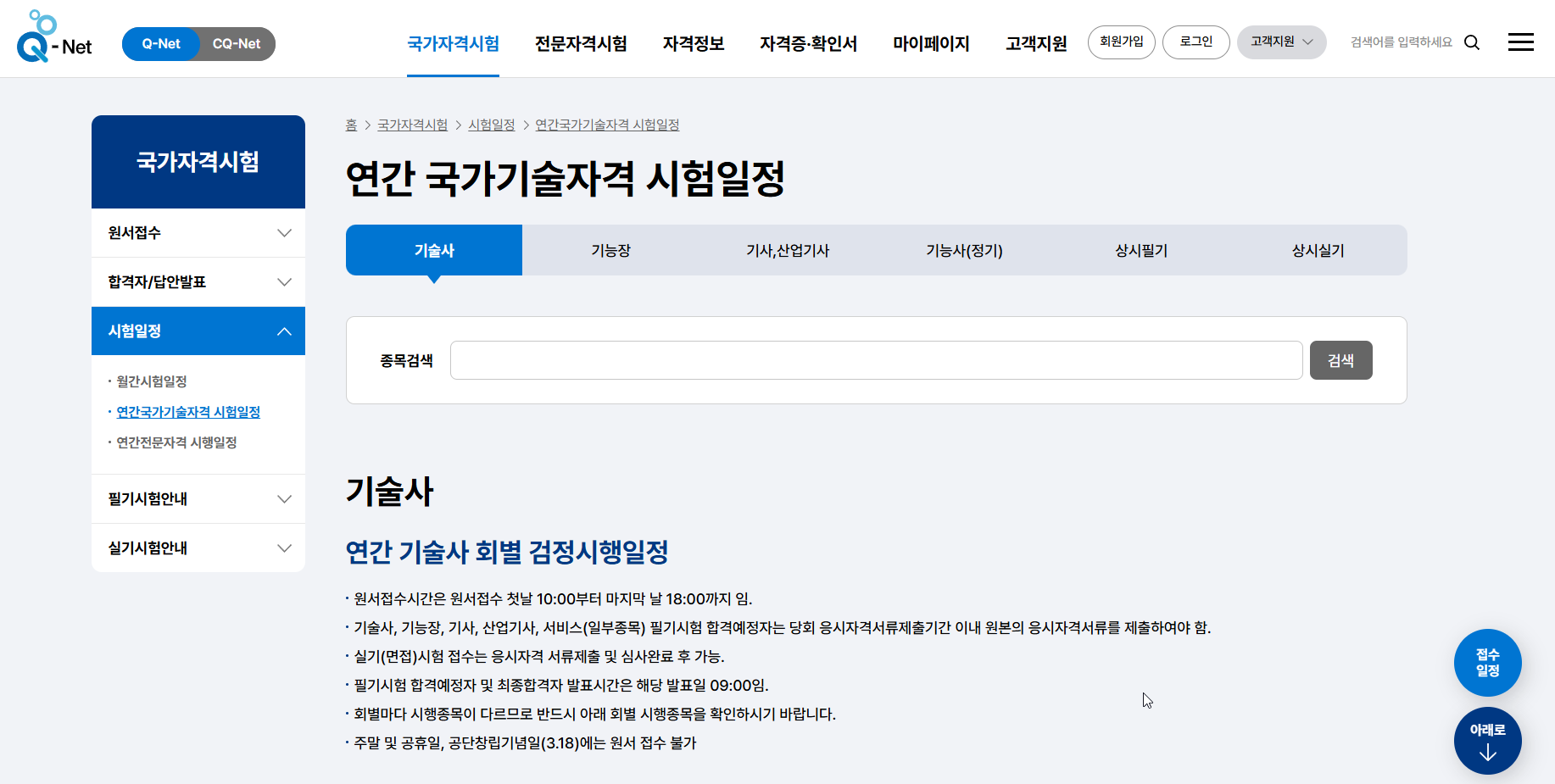Expand the 필기시험안내 sidebar section

click(198, 499)
